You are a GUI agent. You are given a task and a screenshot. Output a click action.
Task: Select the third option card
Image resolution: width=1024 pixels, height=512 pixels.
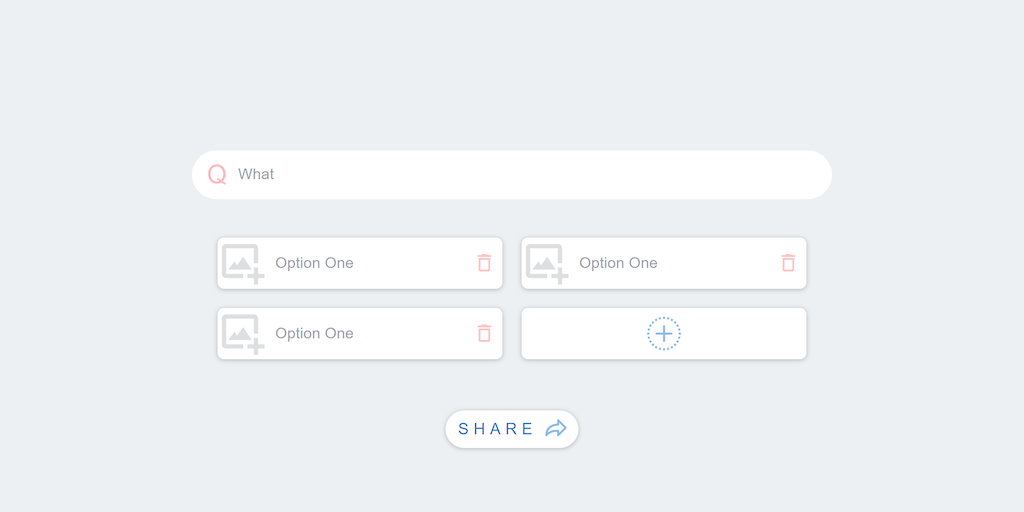click(410, 333)
